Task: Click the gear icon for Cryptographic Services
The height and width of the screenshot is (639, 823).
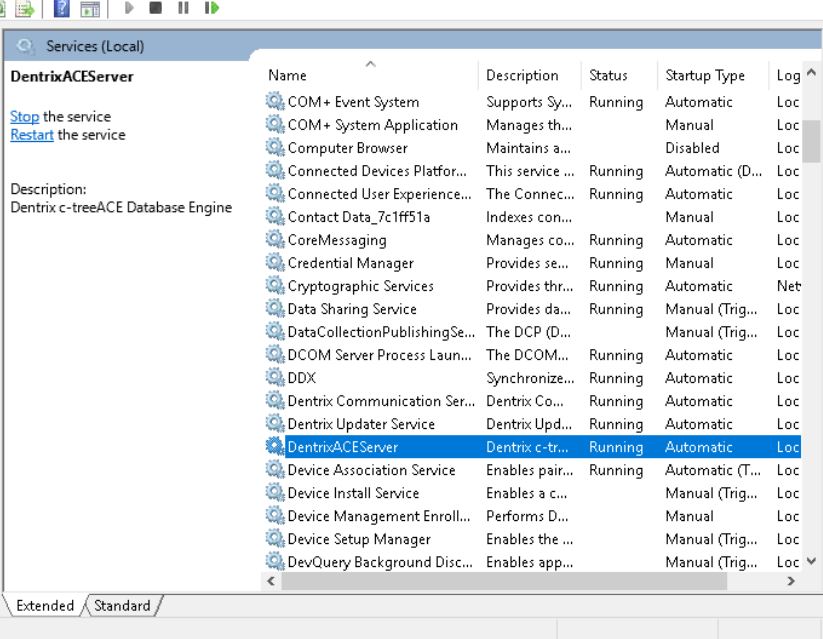Action: click(x=275, y=285)
